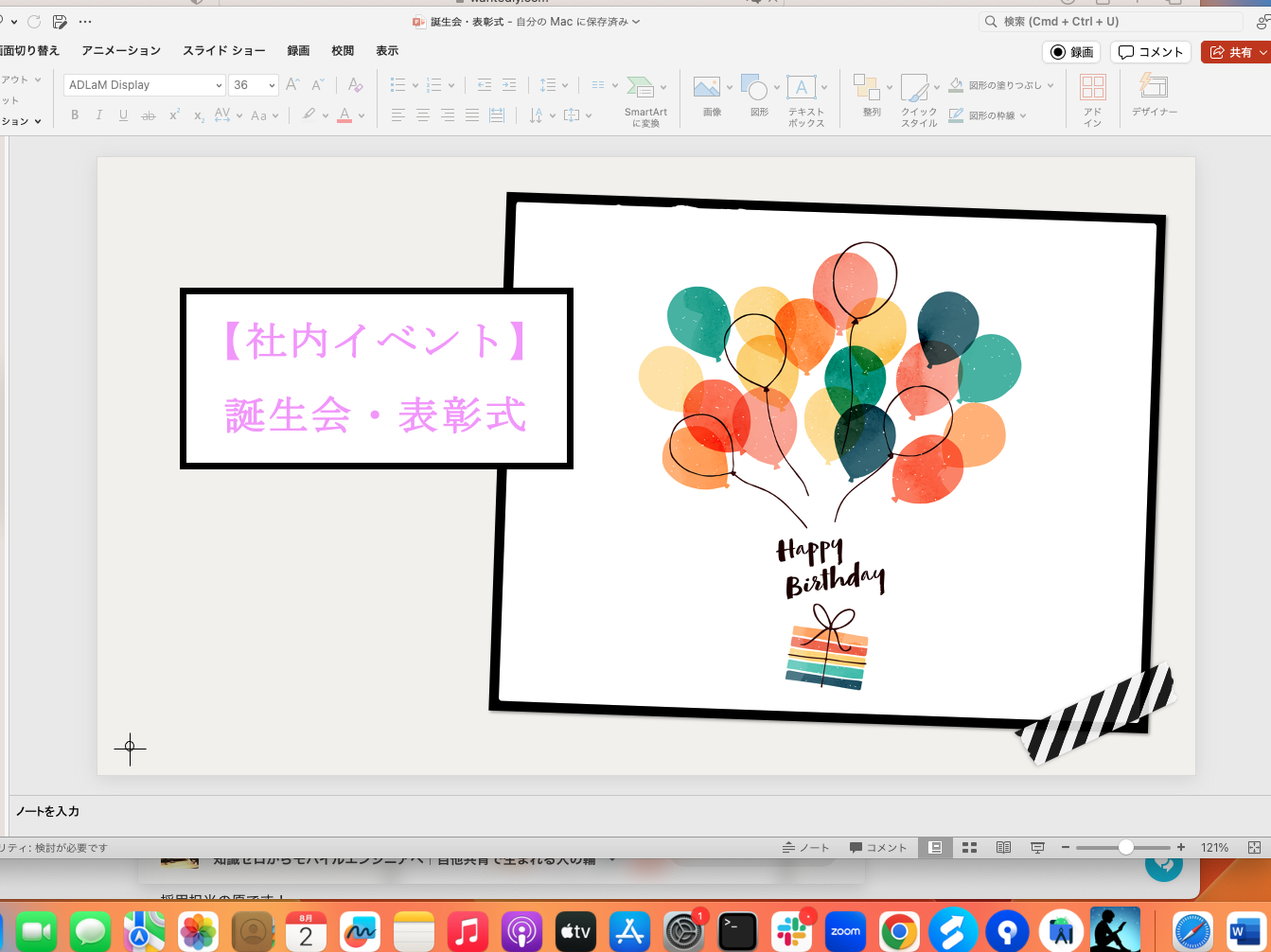Switch to slide sorter view icon
Screen dimensions: 1271x952
click(x=969, y=847)
